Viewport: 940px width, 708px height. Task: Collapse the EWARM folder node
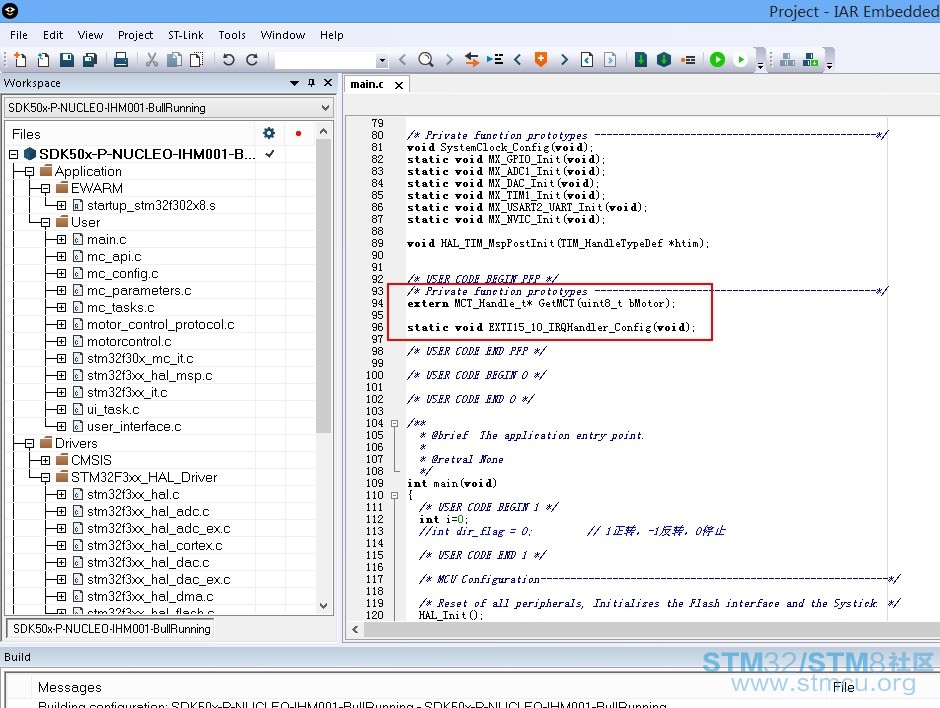coord(45,188)
